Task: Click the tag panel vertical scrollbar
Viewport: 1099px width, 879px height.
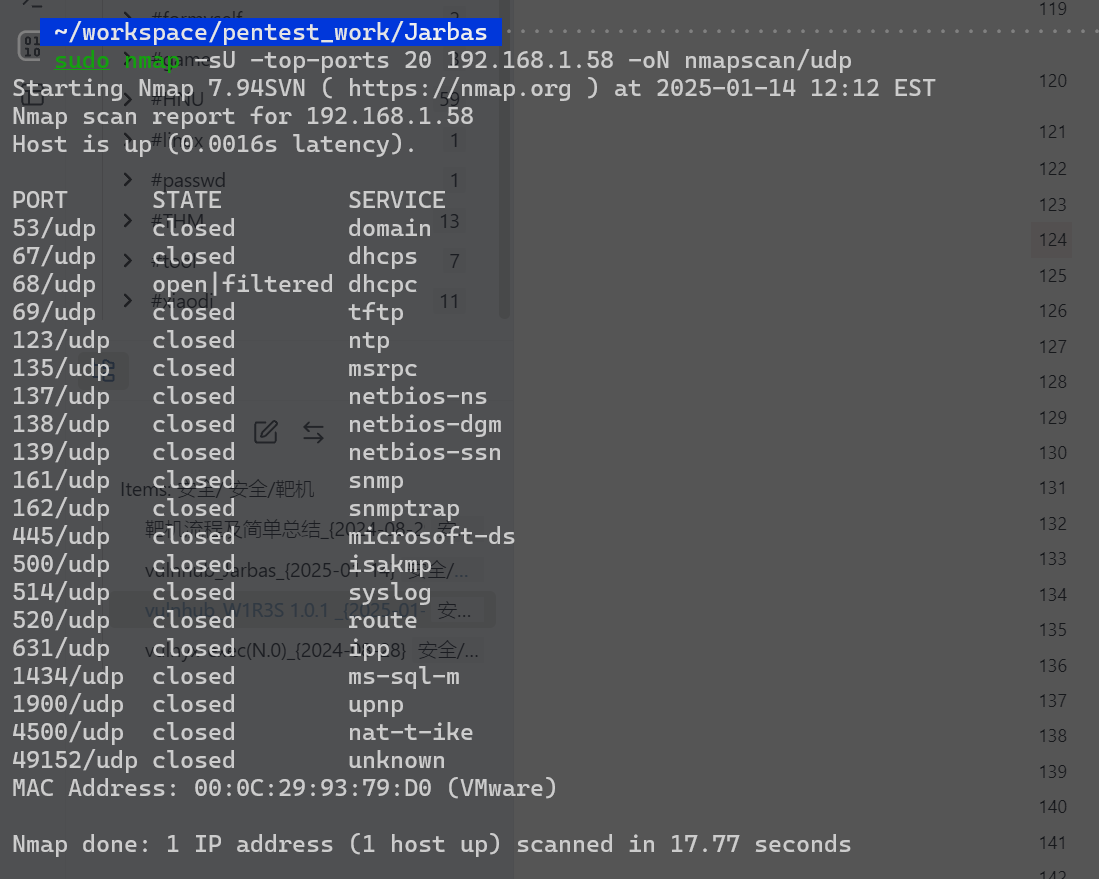Action: (x=504, y=160)
